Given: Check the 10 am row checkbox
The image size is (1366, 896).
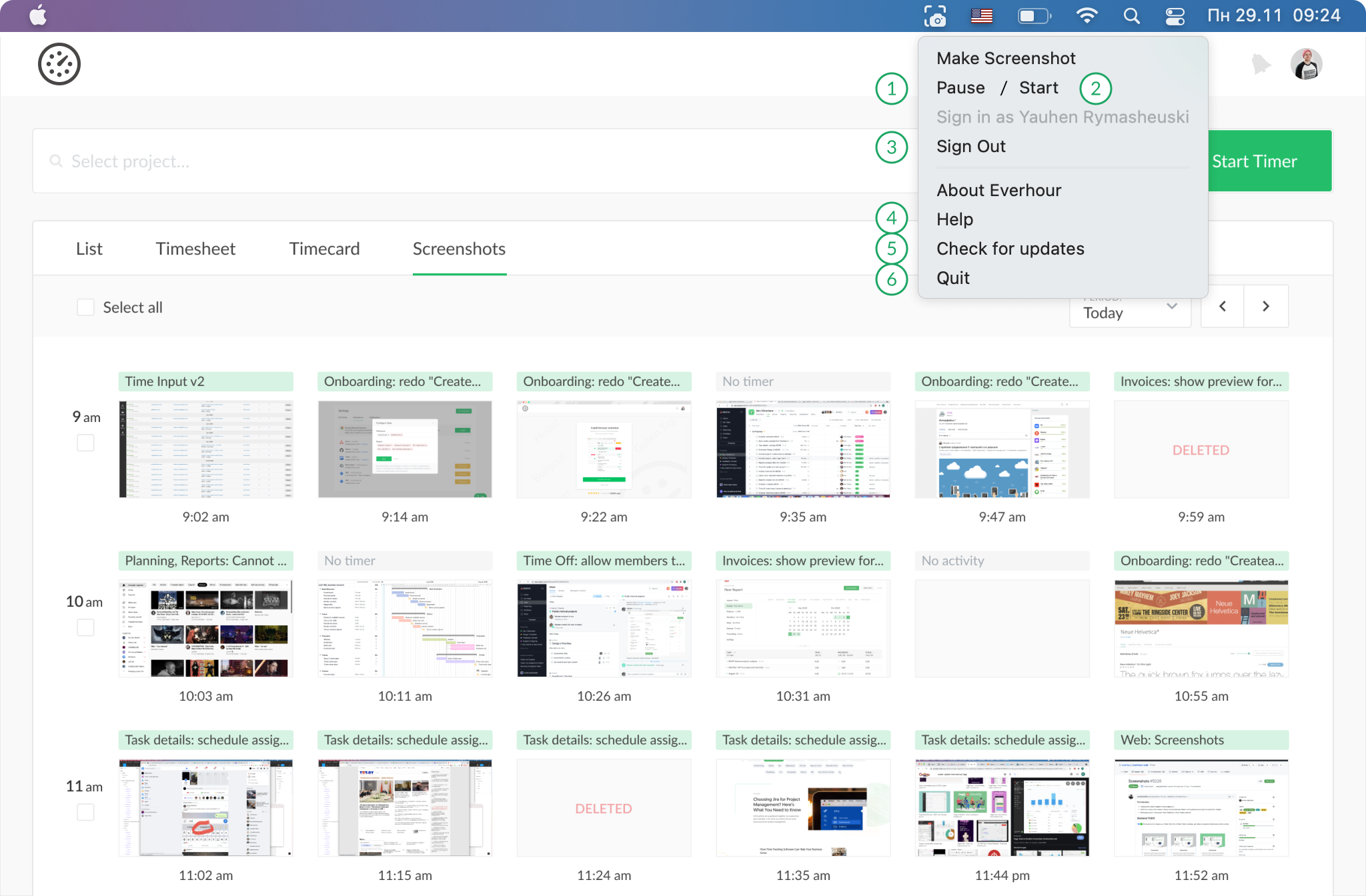Looking at the screenshot, I should point(85,627).
